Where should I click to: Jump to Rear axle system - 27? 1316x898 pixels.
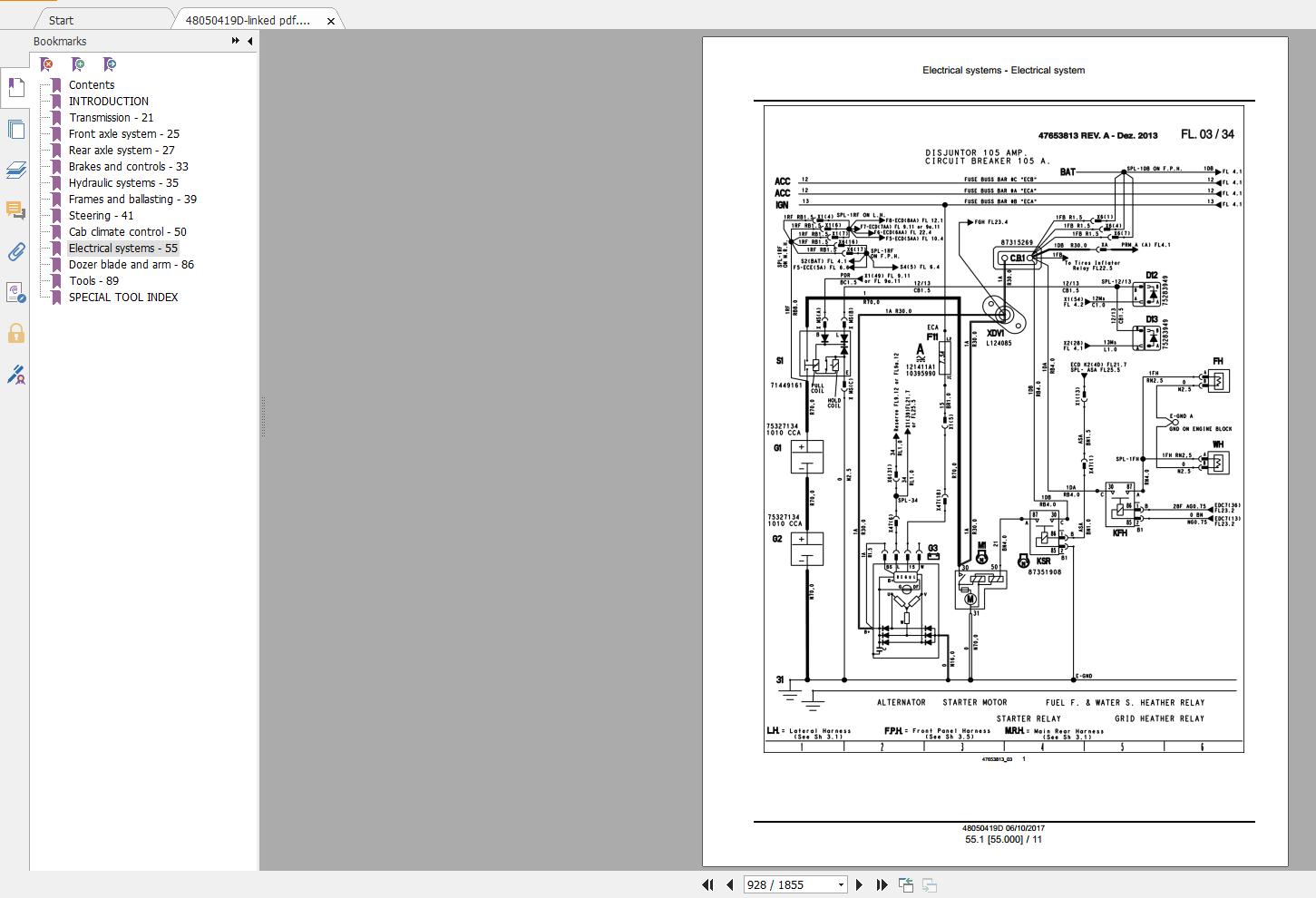point(122,150)
